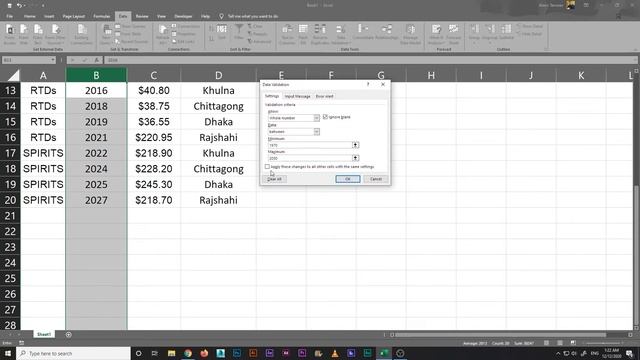Click the Subtotal ribbon icon

[x=506, y=32]
